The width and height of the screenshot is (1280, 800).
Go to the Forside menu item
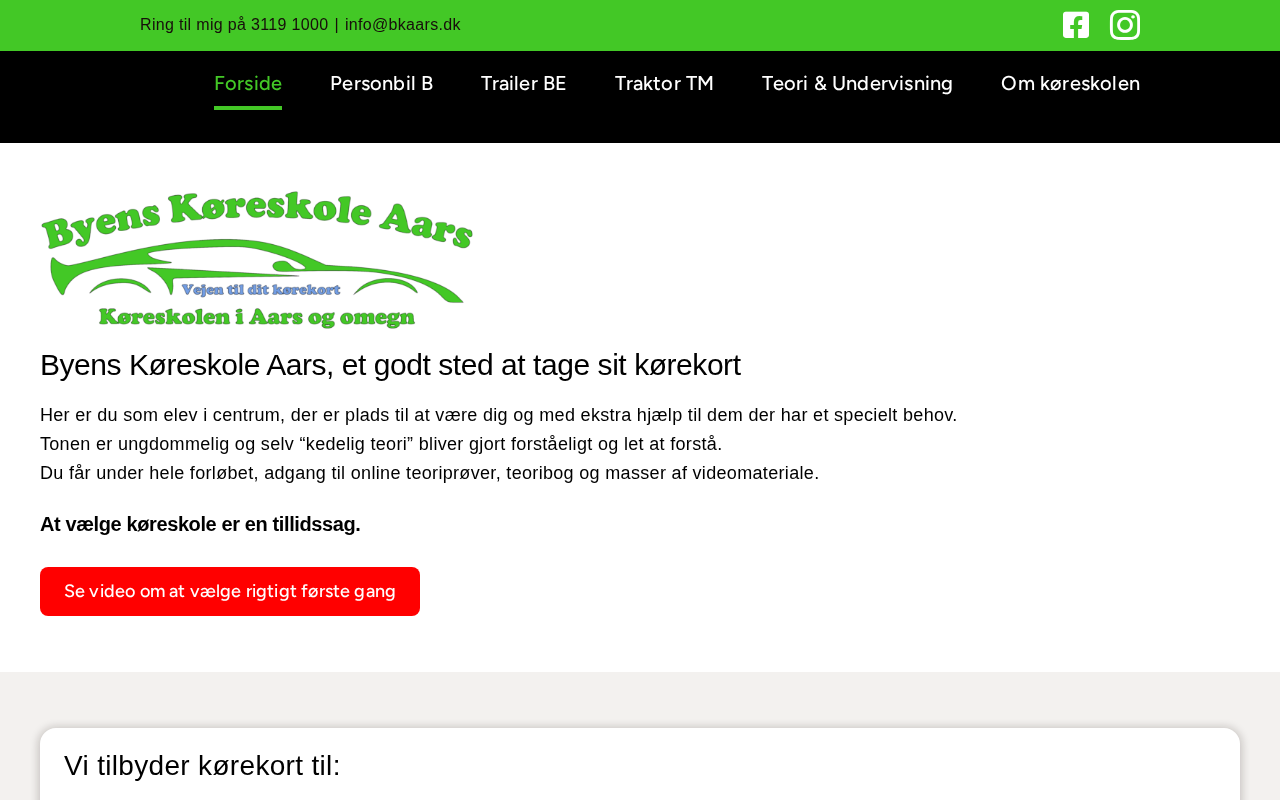click(x=248, y=83)
